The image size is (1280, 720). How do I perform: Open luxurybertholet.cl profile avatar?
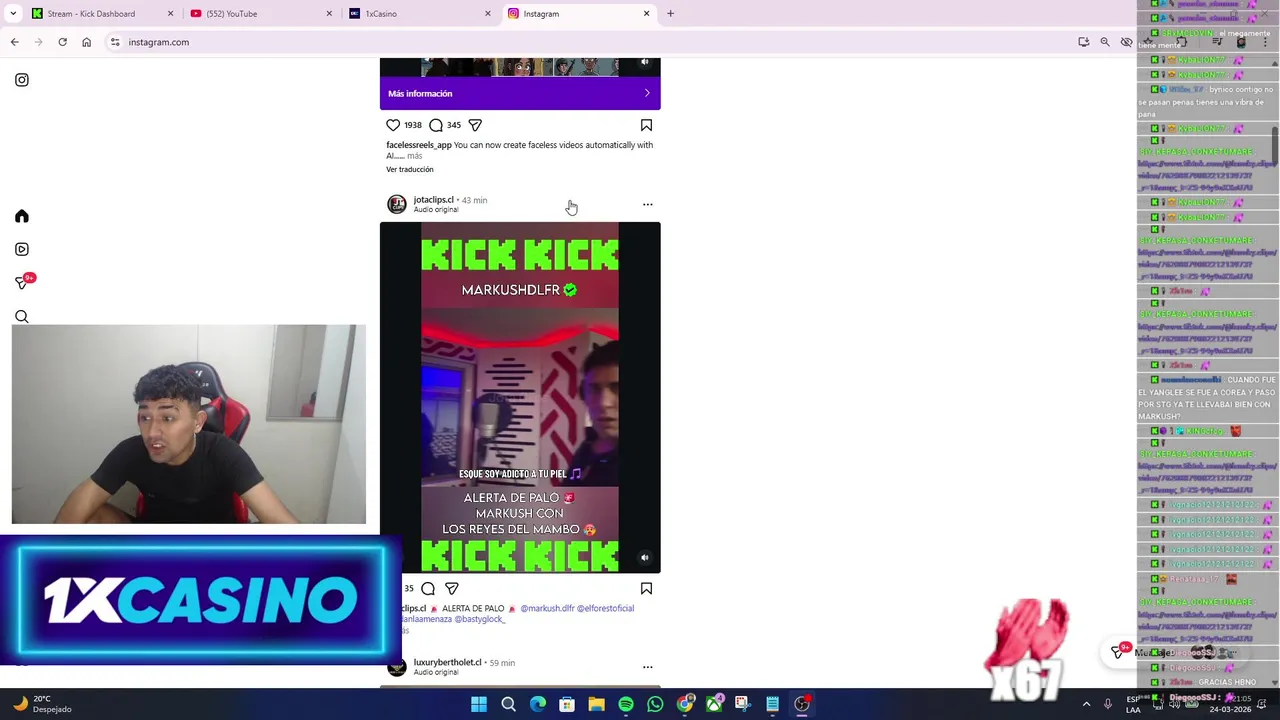(x=397, y=667)
